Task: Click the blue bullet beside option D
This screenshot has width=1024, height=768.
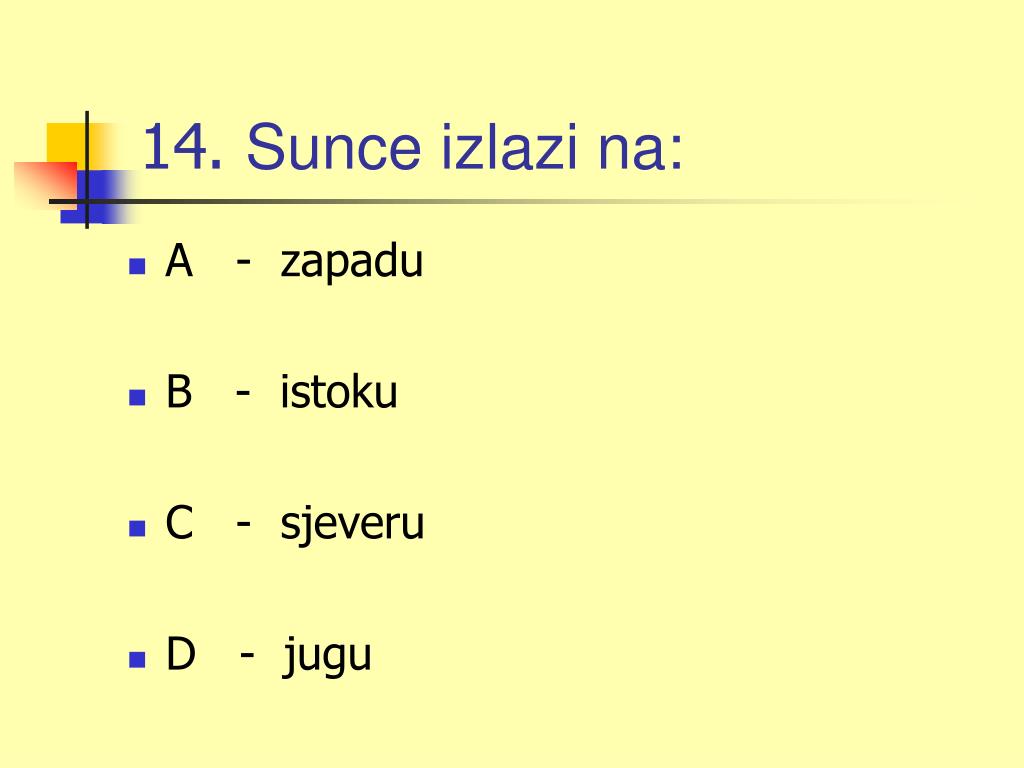Action: (137, 659)
